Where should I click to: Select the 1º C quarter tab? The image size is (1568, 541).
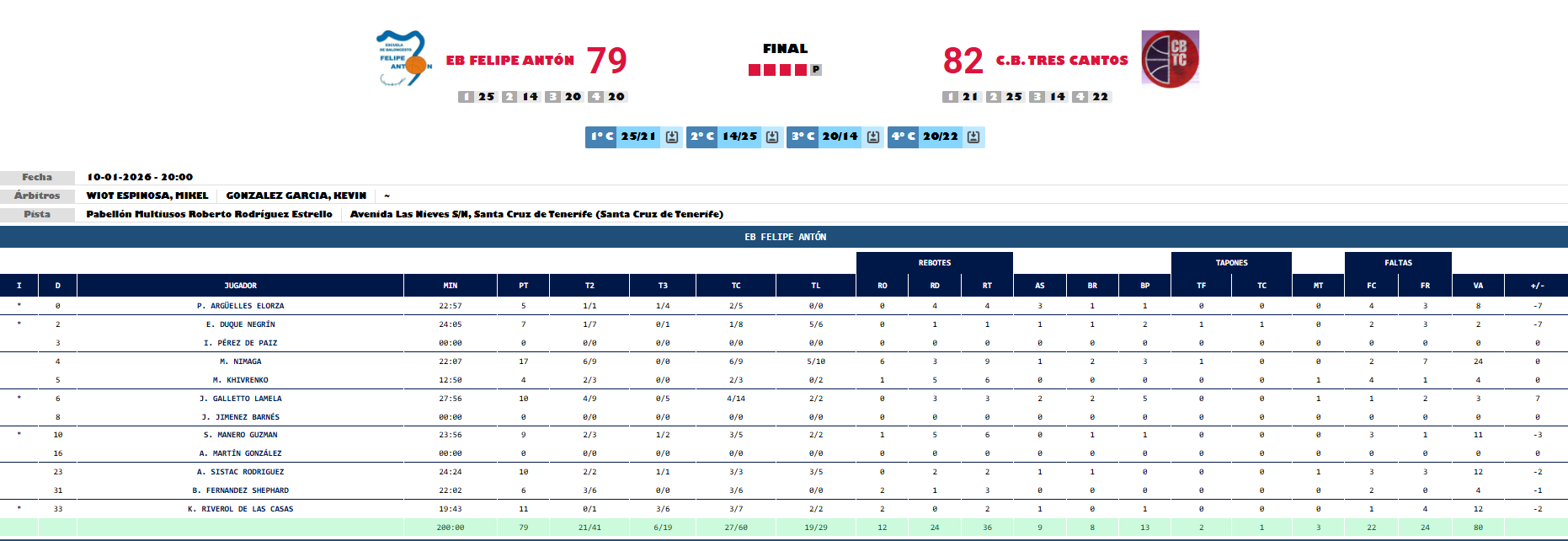click(x=602, y=137)
